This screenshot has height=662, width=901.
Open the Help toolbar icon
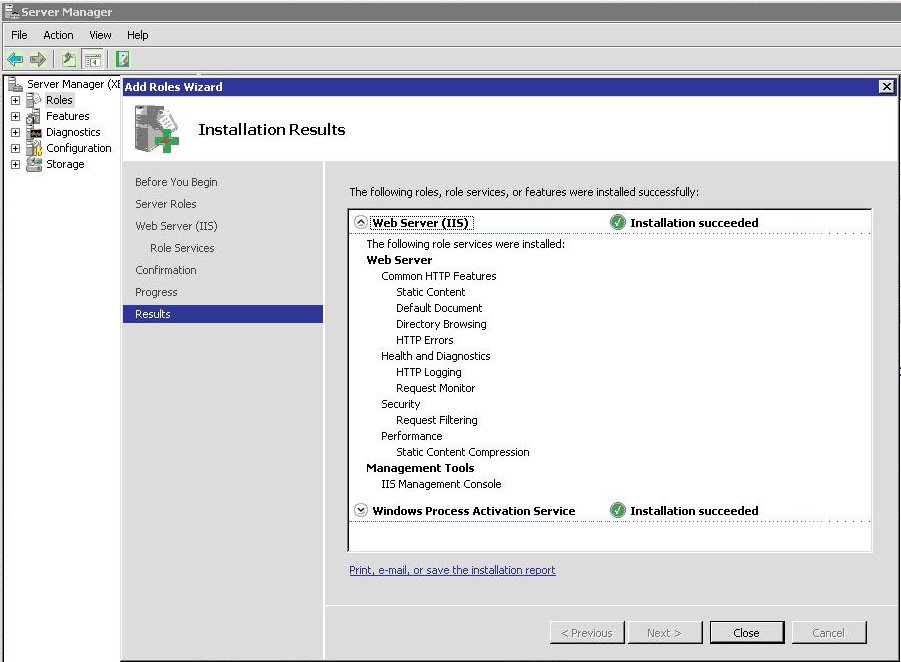pos(122,59)
